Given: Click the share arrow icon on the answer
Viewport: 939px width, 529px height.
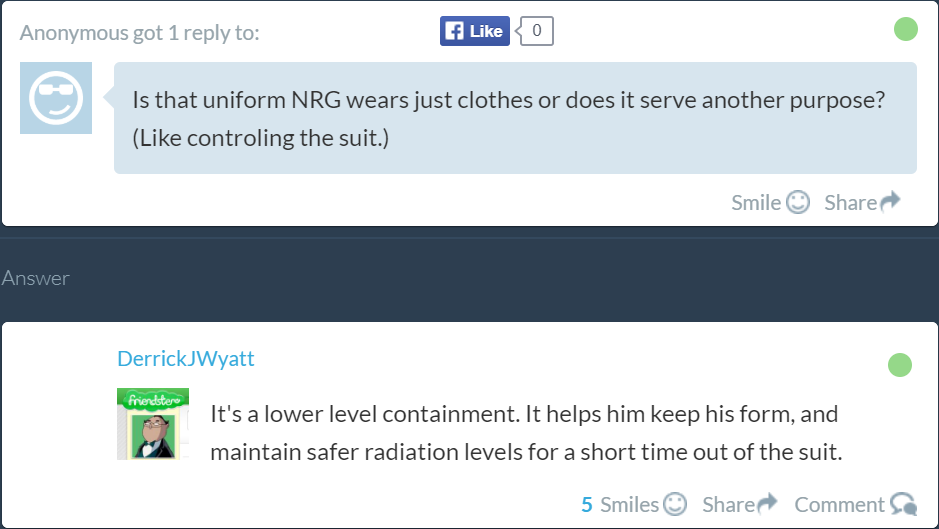Looking at the screenshot, I should 768,504.
